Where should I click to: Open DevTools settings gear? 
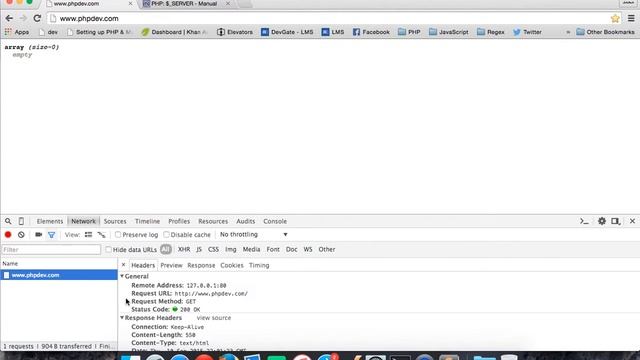602,221
